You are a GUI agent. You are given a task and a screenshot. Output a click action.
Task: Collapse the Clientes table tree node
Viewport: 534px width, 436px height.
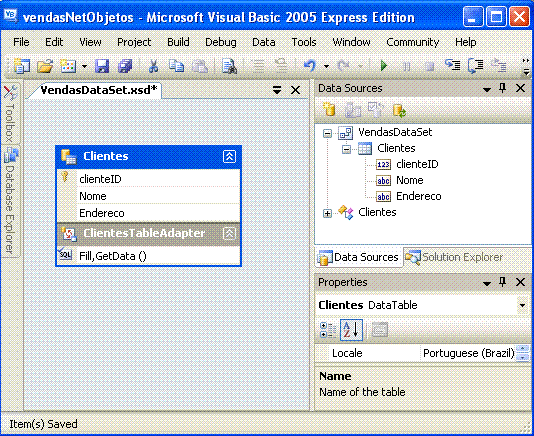[x=346, y=149]
